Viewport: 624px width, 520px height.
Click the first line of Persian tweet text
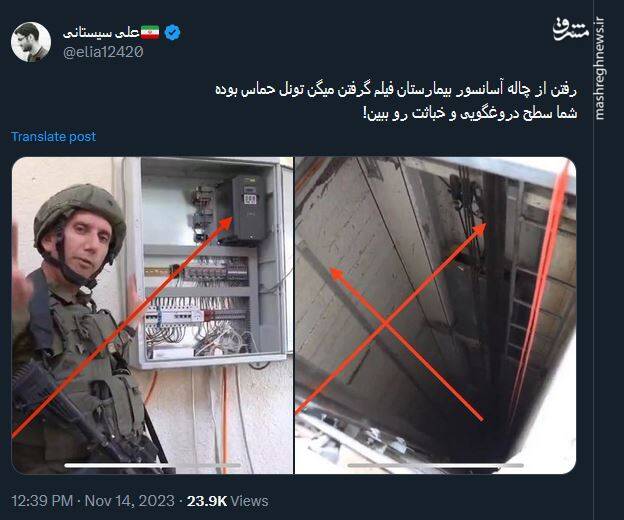click(396, 90)
